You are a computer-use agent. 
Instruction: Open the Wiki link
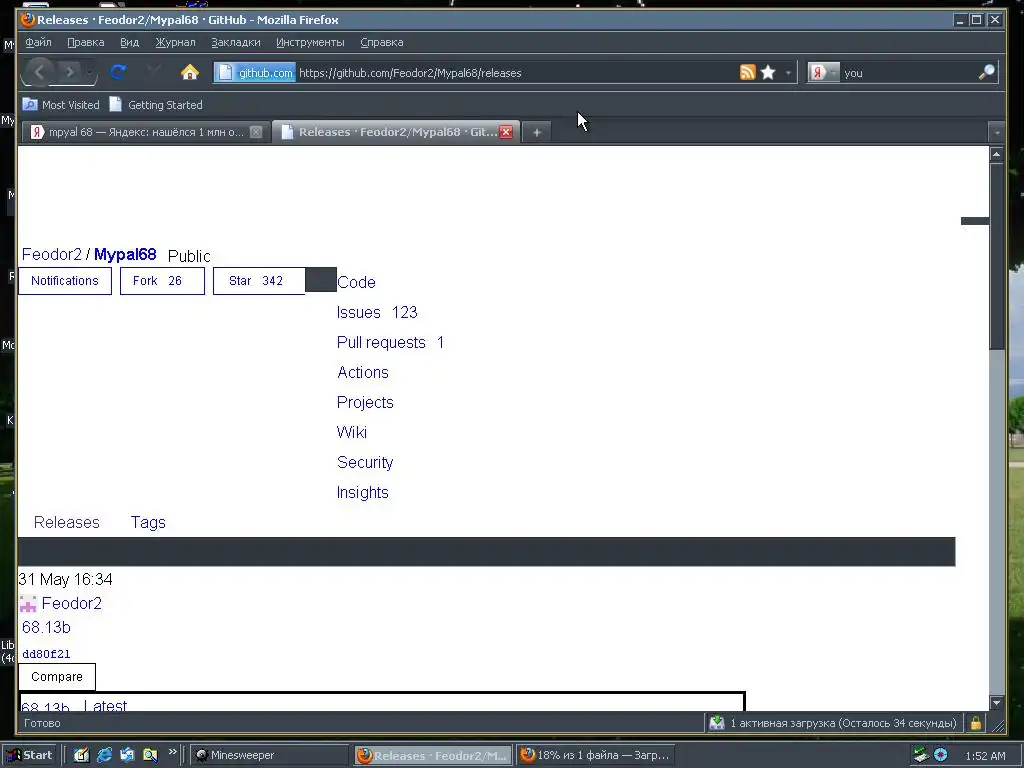click(x=351, y=433)
